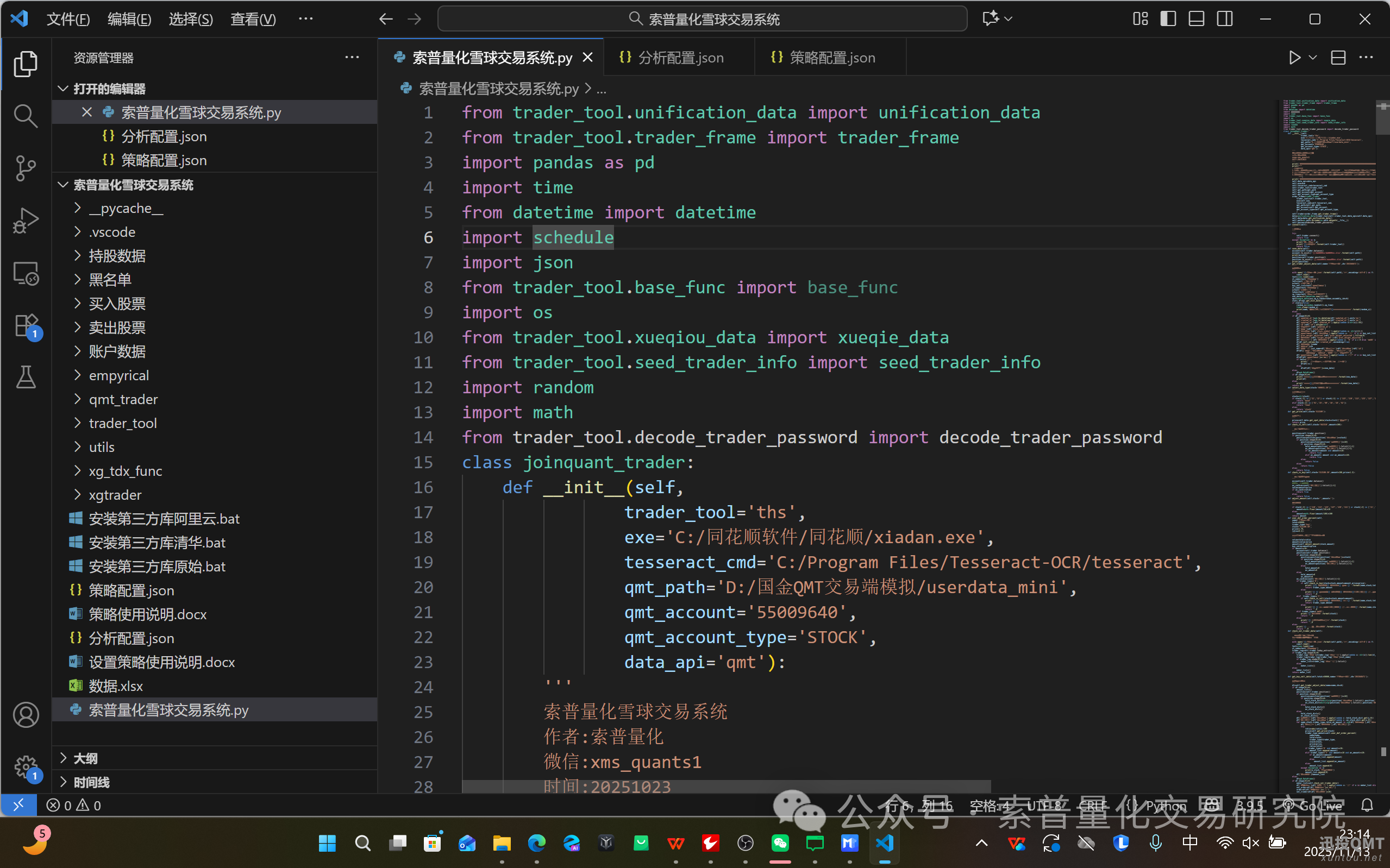Open the 编辑(E) menu
The width and height of the screenshot is (1390, 868).
(129, 19)
